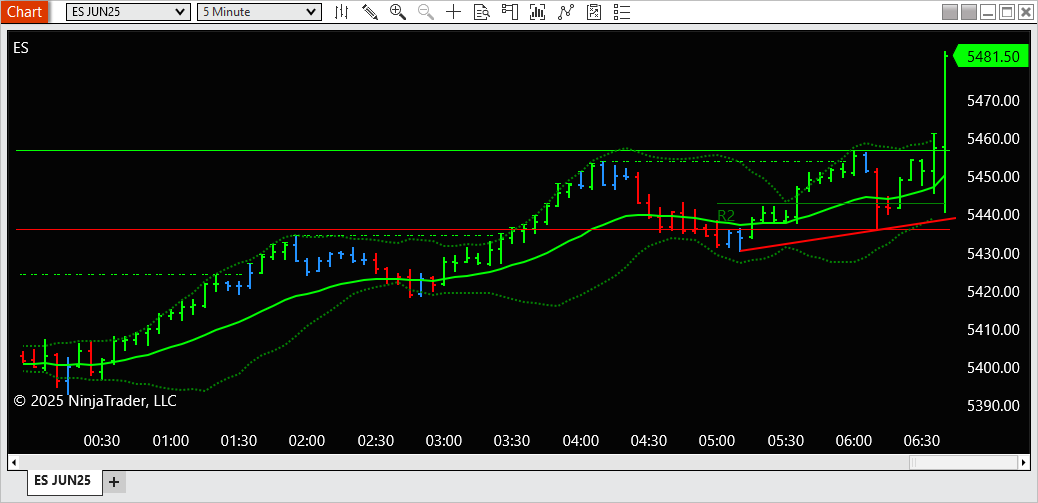Image resolution: width=1038 pixels, height=503 pixels.
Task: Click the 5390.00 price axis label
Action: pyautogui.click(x=992, y=406)
